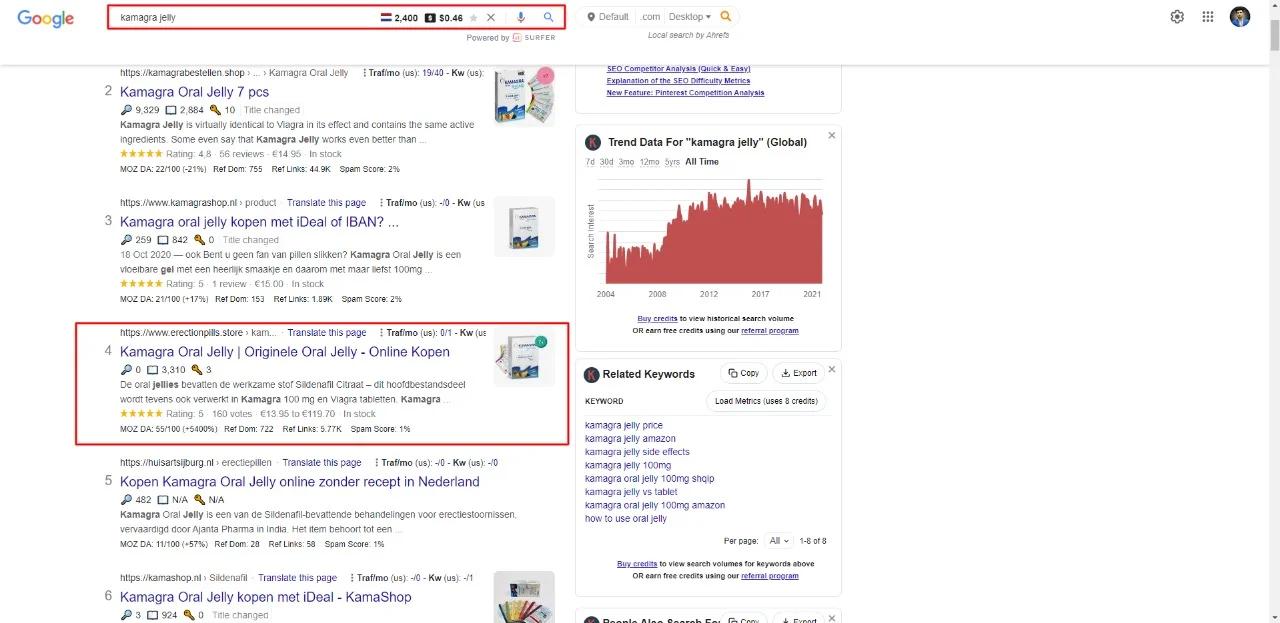The image size is (1280, 623).
Task: Click 'kamagra jelly vs tablet' related keyword
Action: (631, 492)
